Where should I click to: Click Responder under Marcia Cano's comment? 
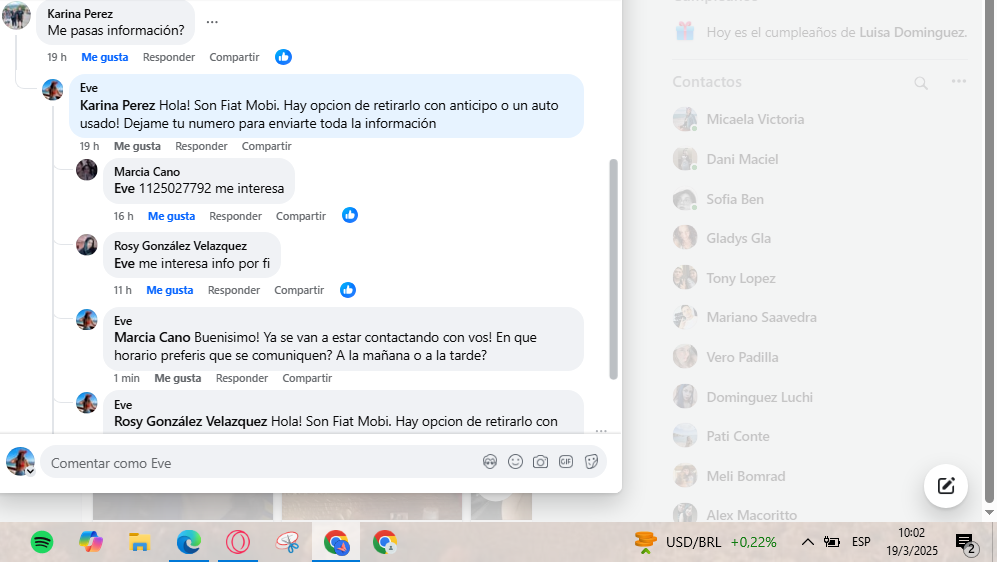[x=235, y=216]
